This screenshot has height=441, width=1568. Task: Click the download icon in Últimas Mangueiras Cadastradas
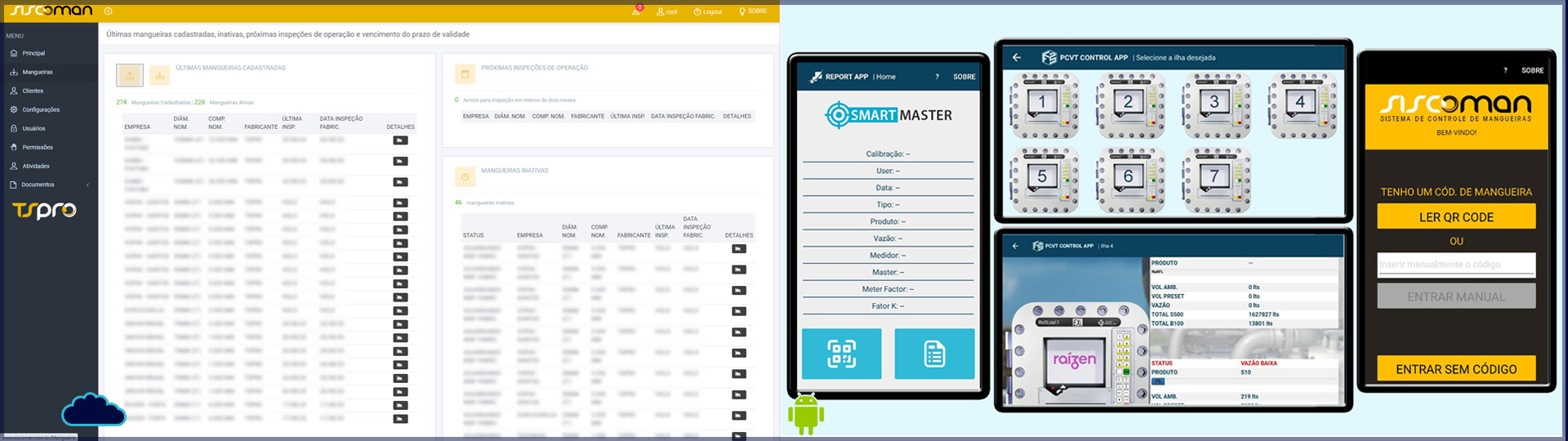point(160,75)
